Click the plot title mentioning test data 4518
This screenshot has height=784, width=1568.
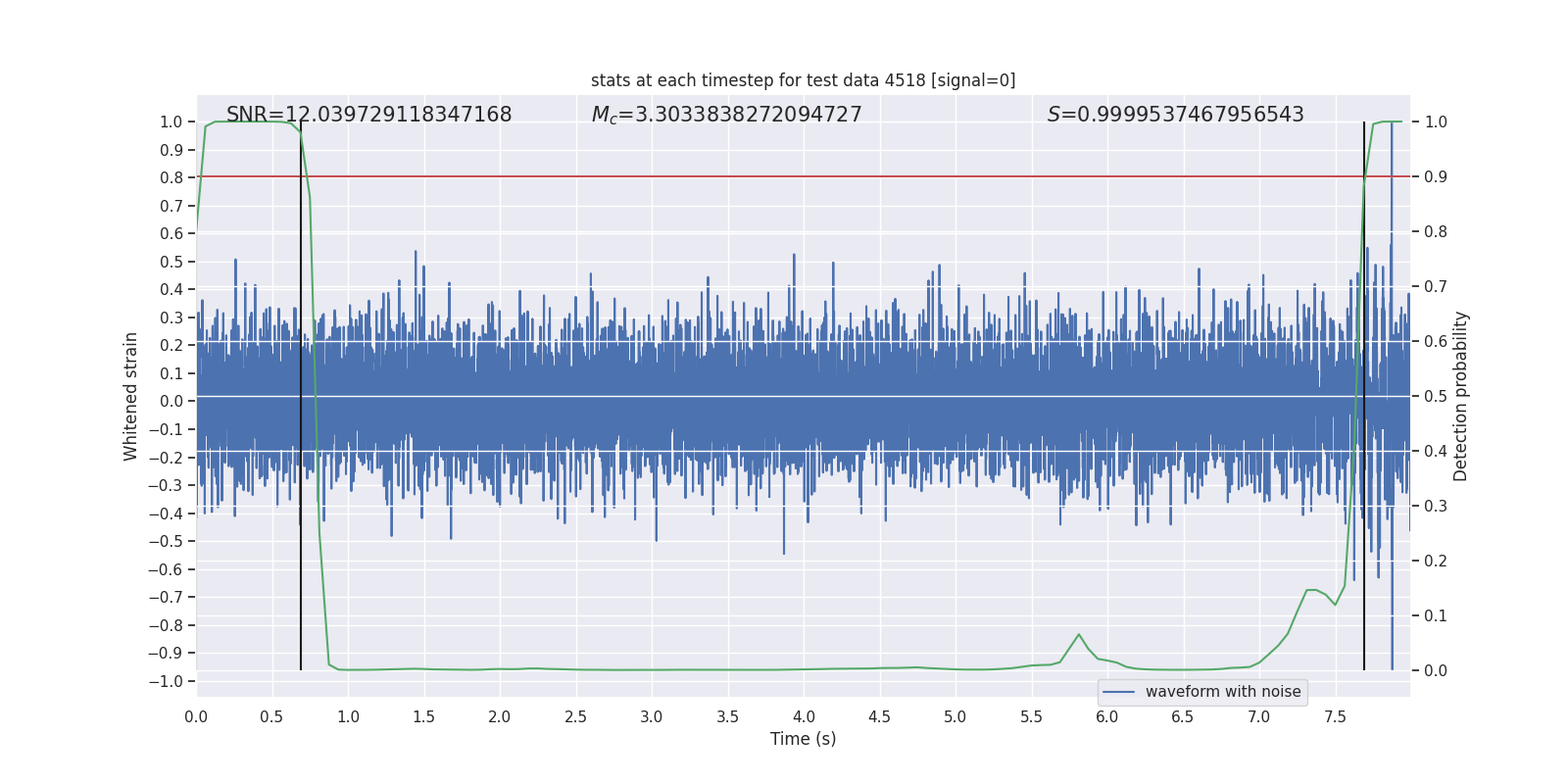click(x=803, y=80)
